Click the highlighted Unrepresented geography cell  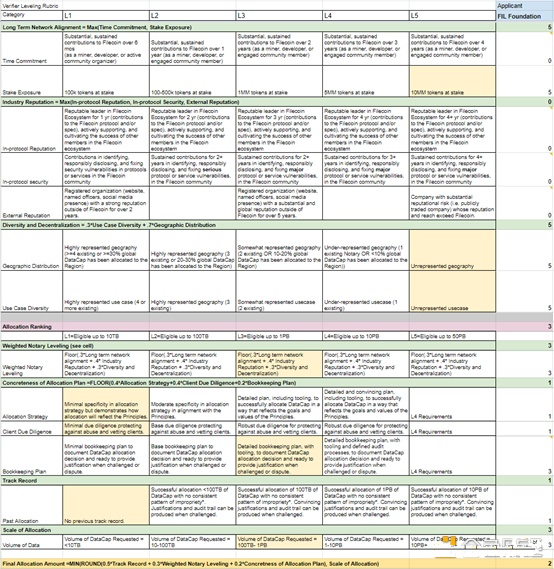[452, 250]
